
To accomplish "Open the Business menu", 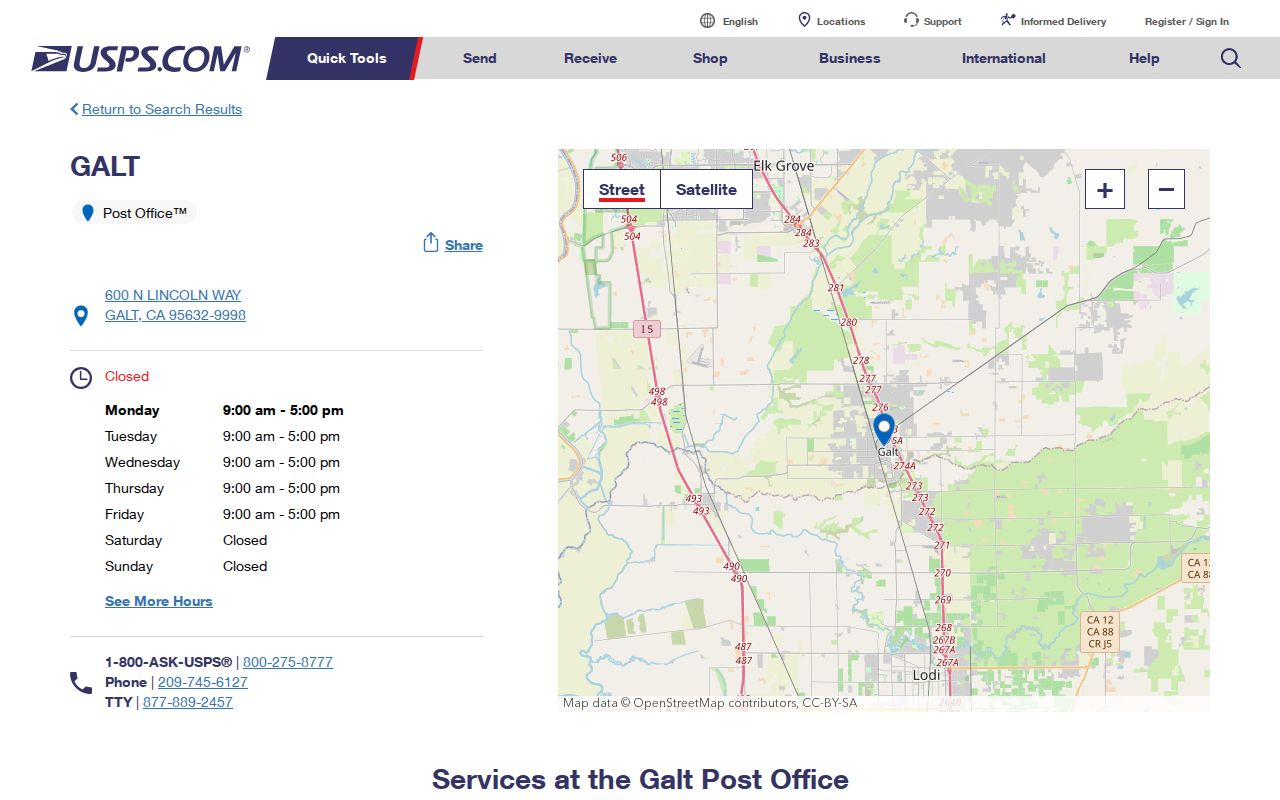I will pos(850,58).
